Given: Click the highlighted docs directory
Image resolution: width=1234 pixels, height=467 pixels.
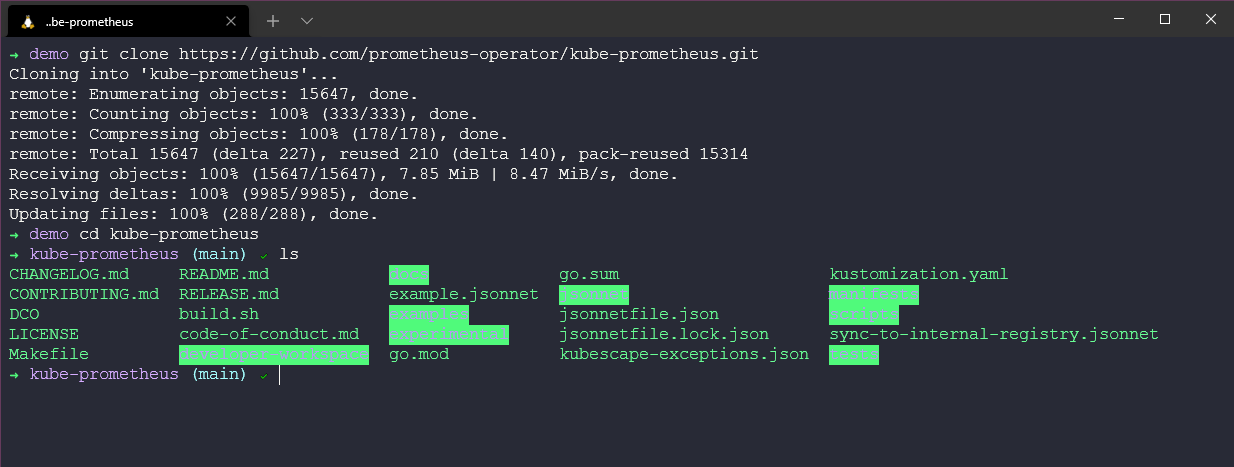Looking at the screenshot, I should point(409,274).
